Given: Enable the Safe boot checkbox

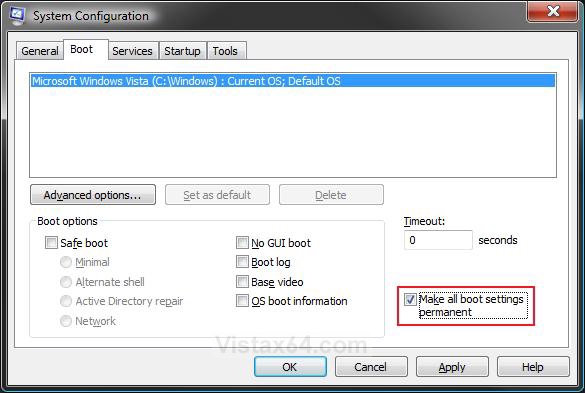Looking at the screenshot, I should 51,243.
